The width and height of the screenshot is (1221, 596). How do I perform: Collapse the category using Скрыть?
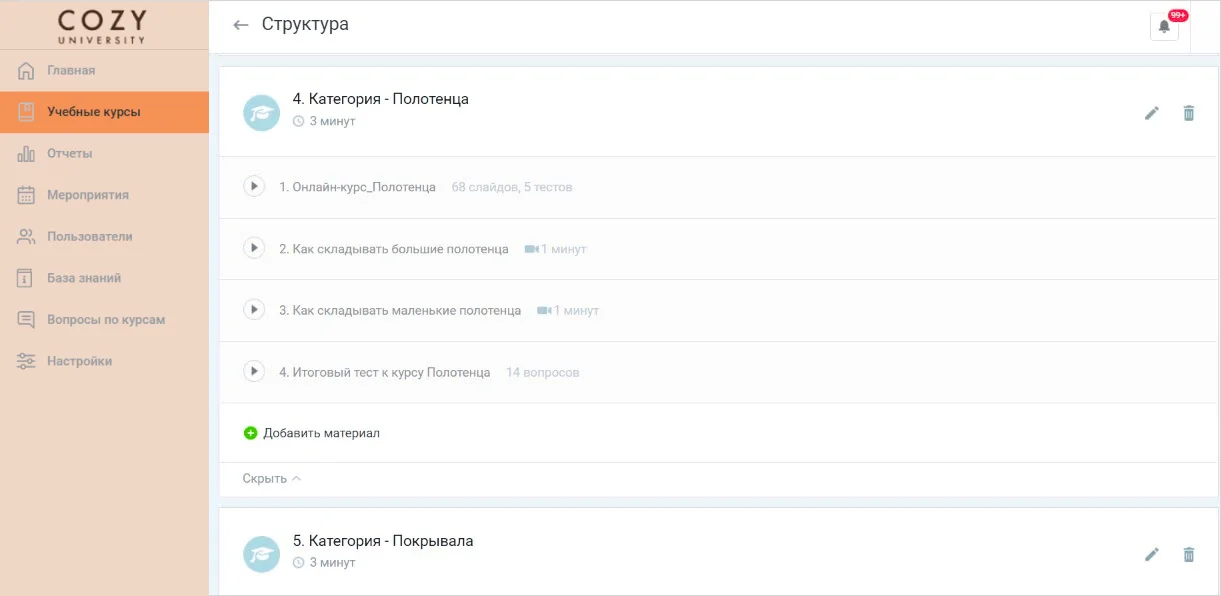(x=271, y=479)
